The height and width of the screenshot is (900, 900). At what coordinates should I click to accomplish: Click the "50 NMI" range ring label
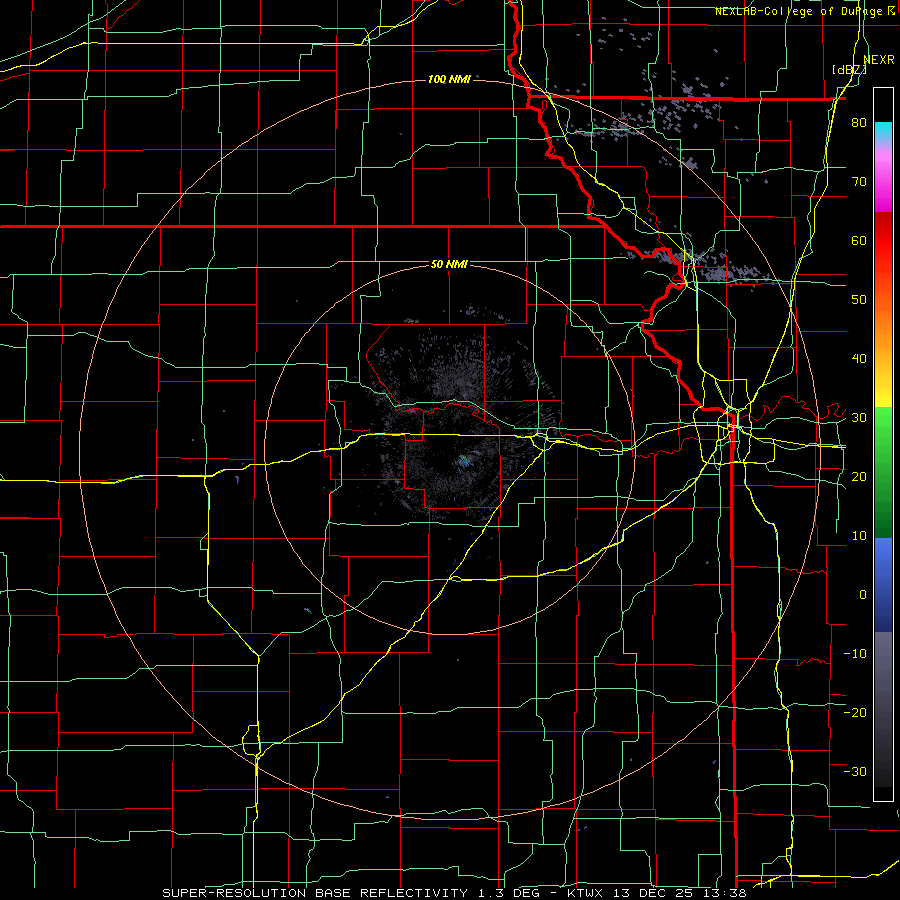tap(449, 264)
